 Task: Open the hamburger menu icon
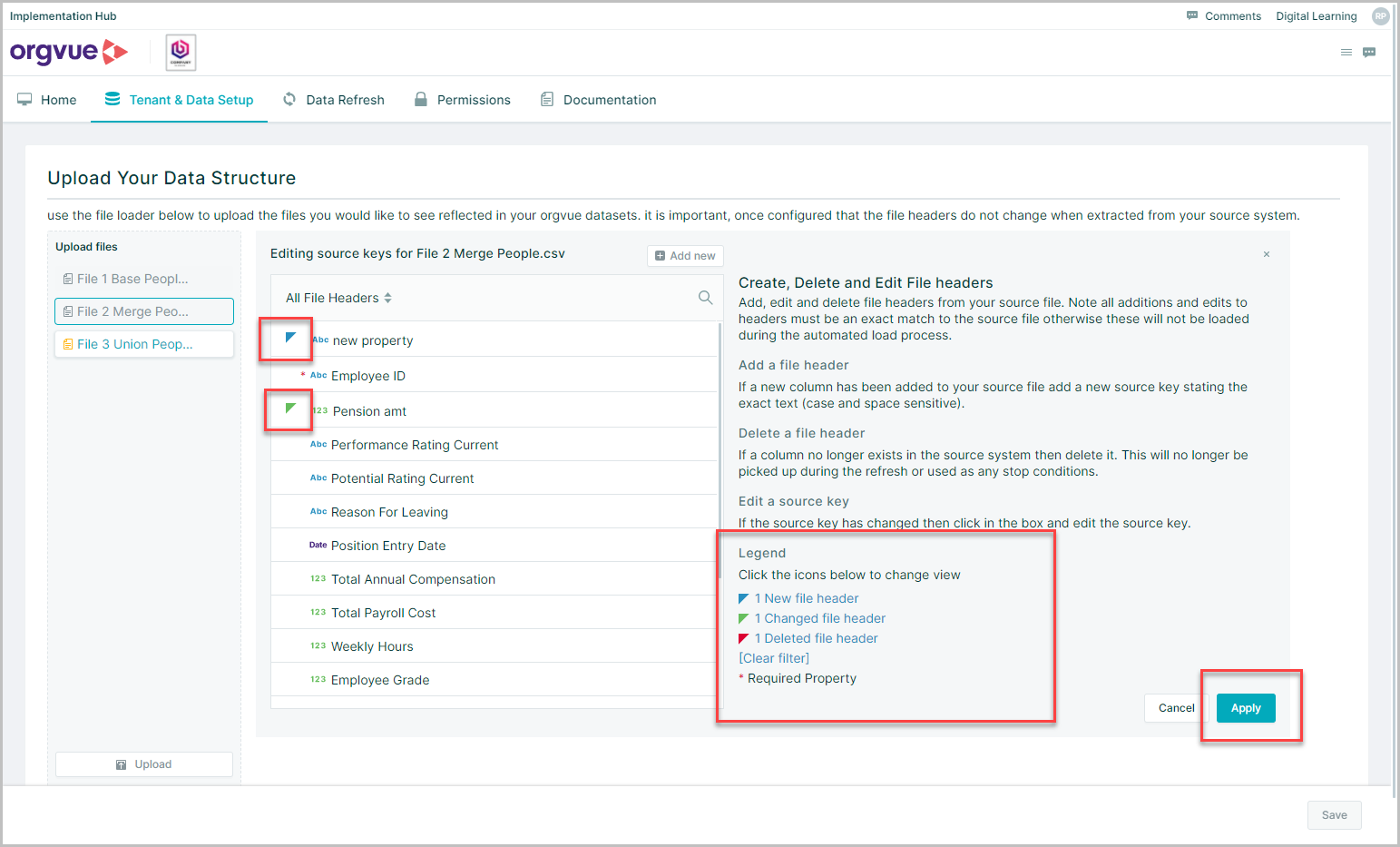coord(1346,53)
